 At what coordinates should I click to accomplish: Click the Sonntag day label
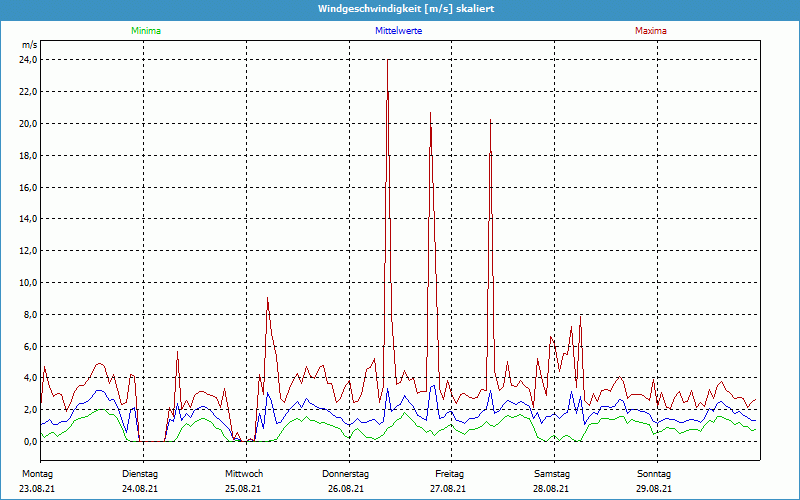click(x=654, y=474)
